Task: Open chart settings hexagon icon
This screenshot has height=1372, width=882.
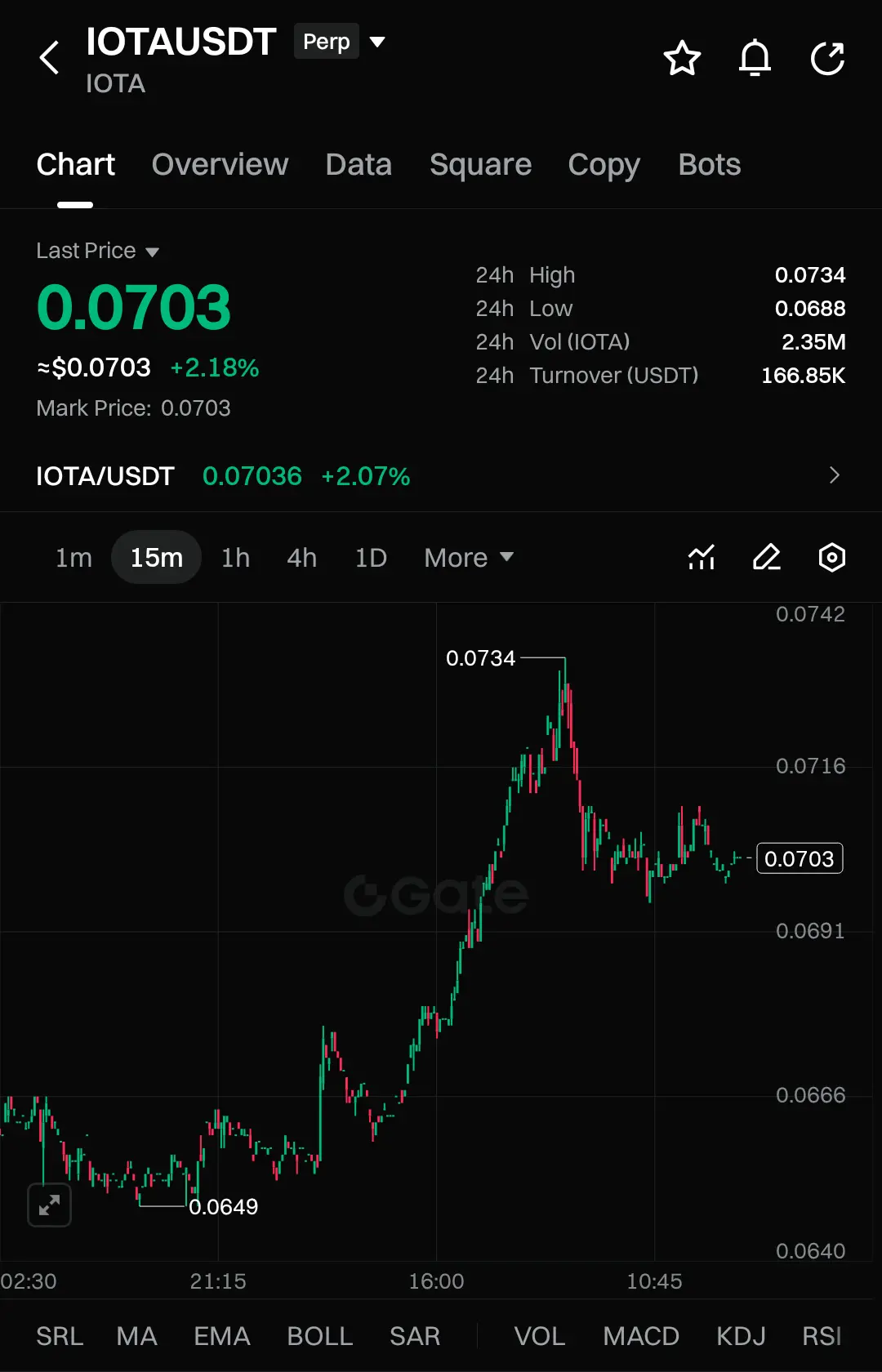Action: coord(832,557)
